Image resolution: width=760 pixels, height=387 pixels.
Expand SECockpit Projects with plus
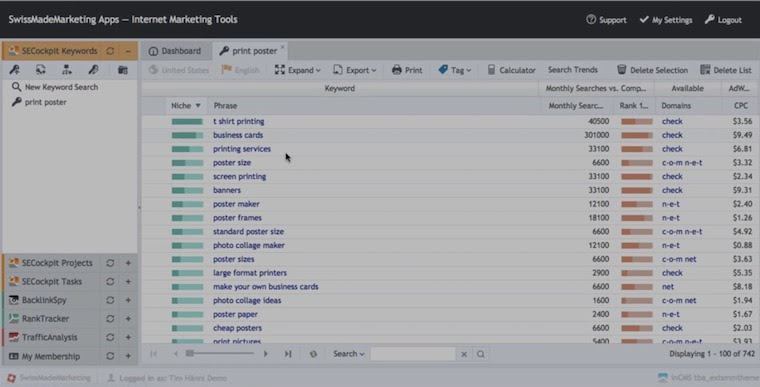128,263
